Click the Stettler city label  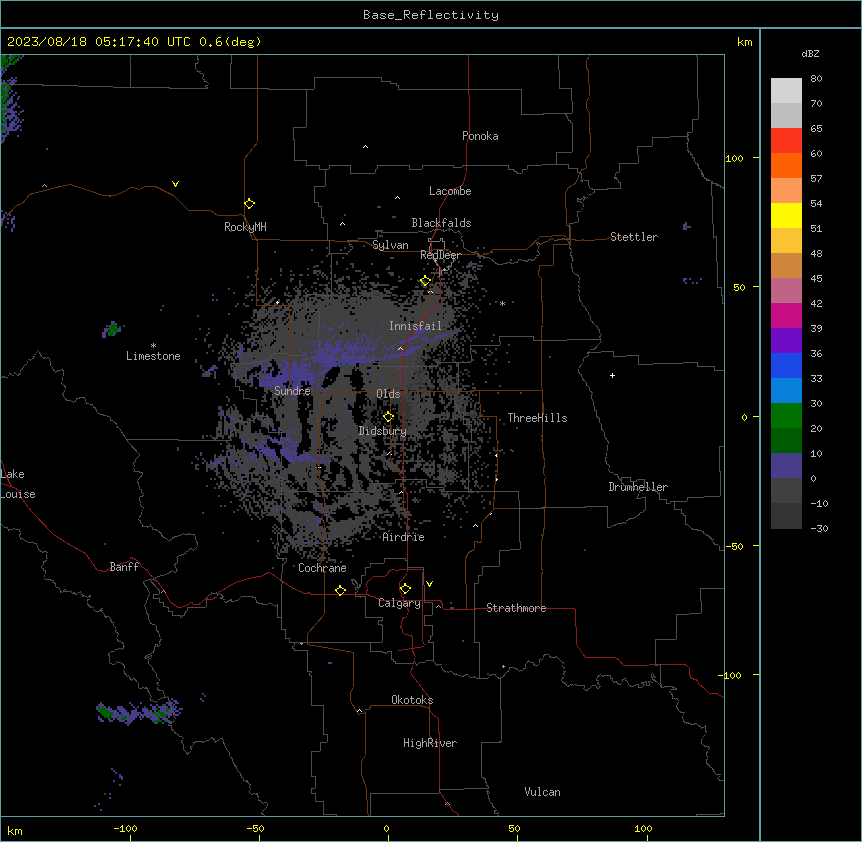coord(634,237)
